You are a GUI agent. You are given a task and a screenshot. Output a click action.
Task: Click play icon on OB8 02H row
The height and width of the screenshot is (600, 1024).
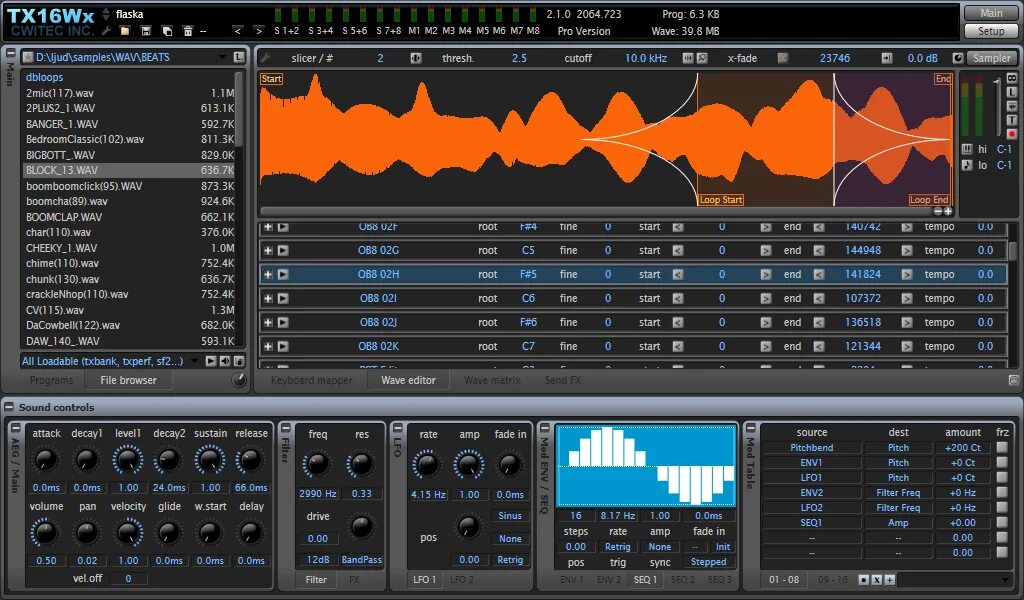coord(283,274)
